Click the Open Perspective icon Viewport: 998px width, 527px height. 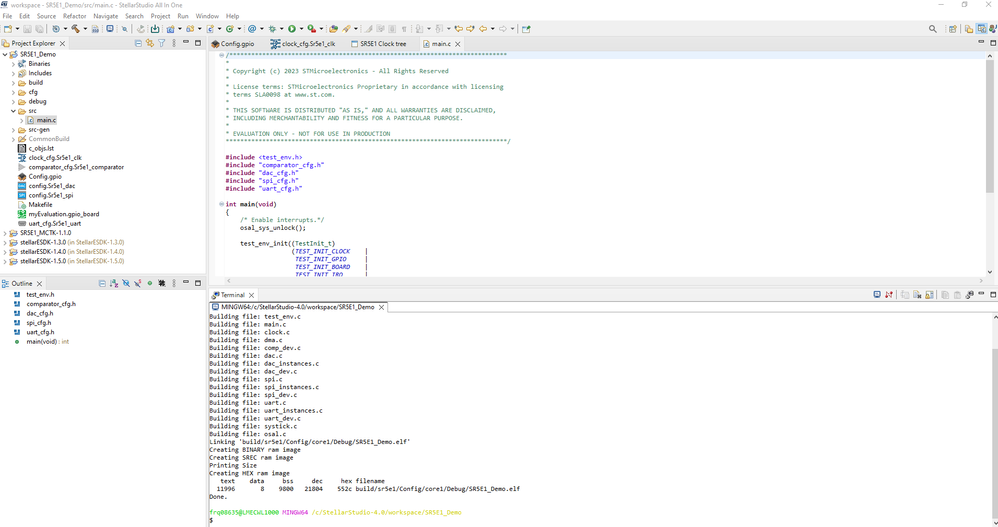point(953,29)
